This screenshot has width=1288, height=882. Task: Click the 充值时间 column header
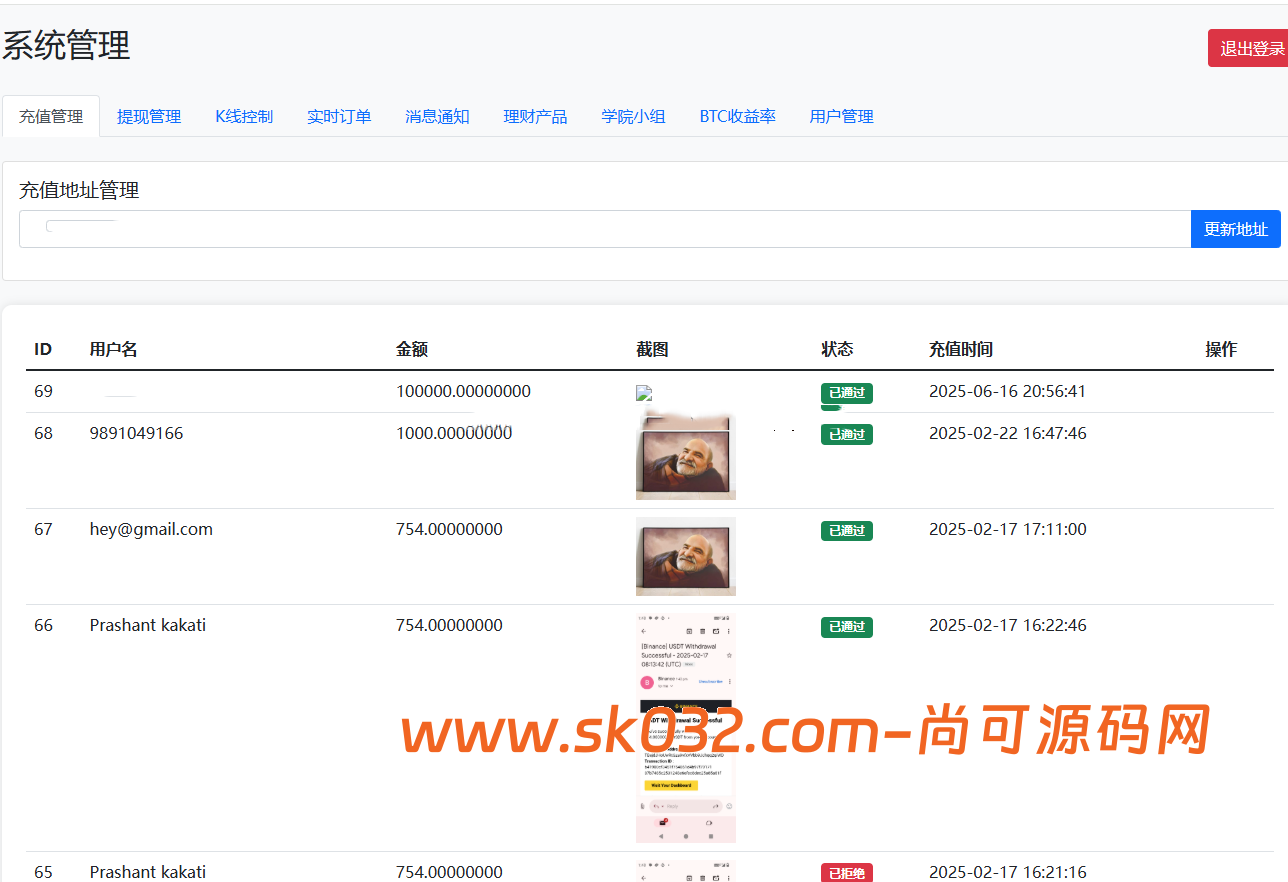(960, 349)
